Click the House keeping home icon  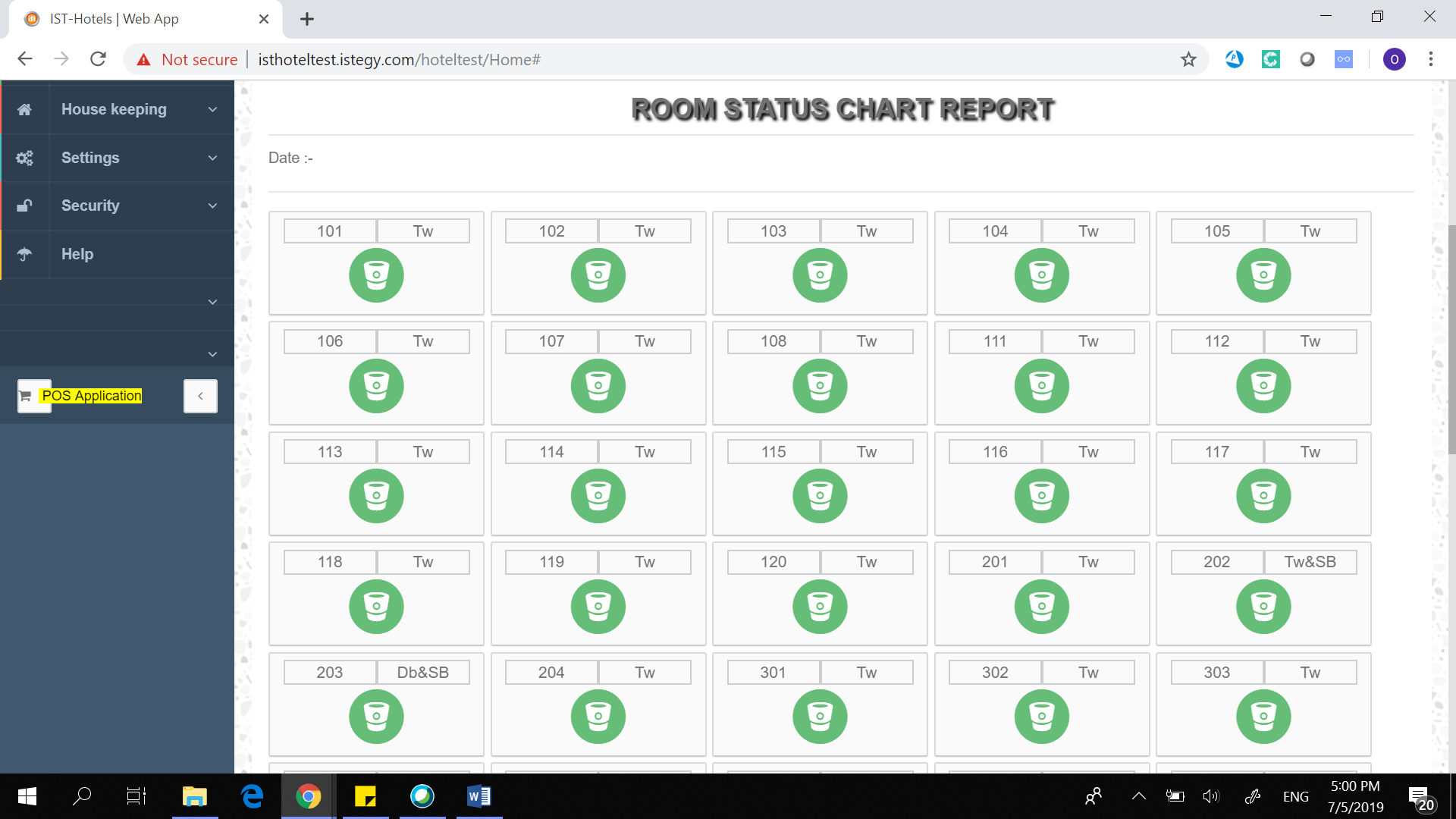24,109
